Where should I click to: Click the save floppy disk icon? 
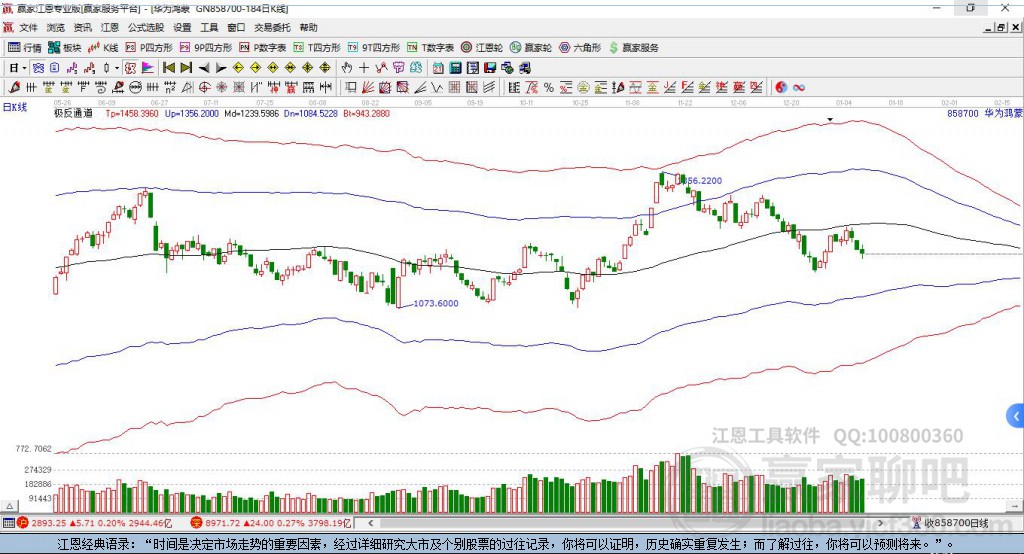point(490,67)
